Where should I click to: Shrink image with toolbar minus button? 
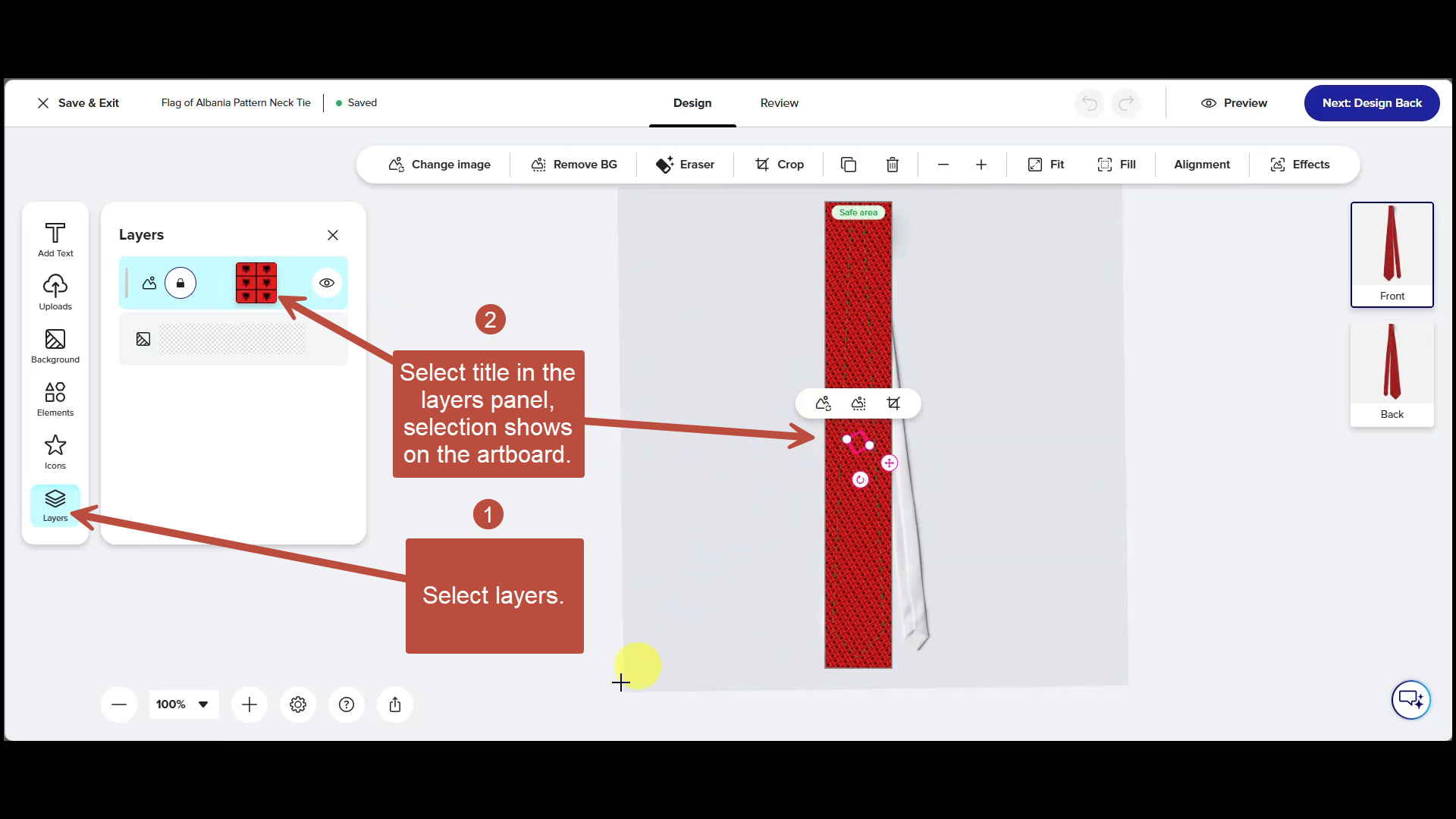(x=943, y=165)
